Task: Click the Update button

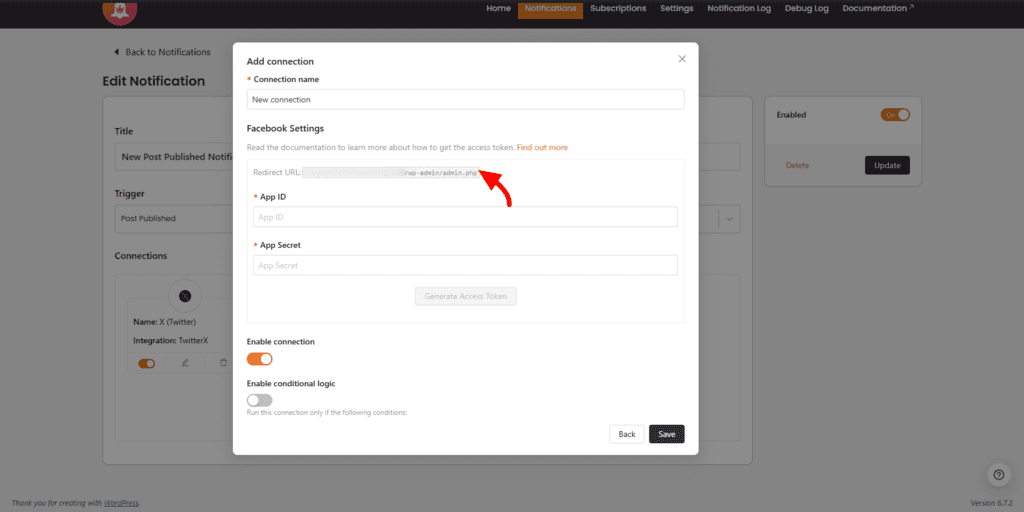Action: (887, 165)
